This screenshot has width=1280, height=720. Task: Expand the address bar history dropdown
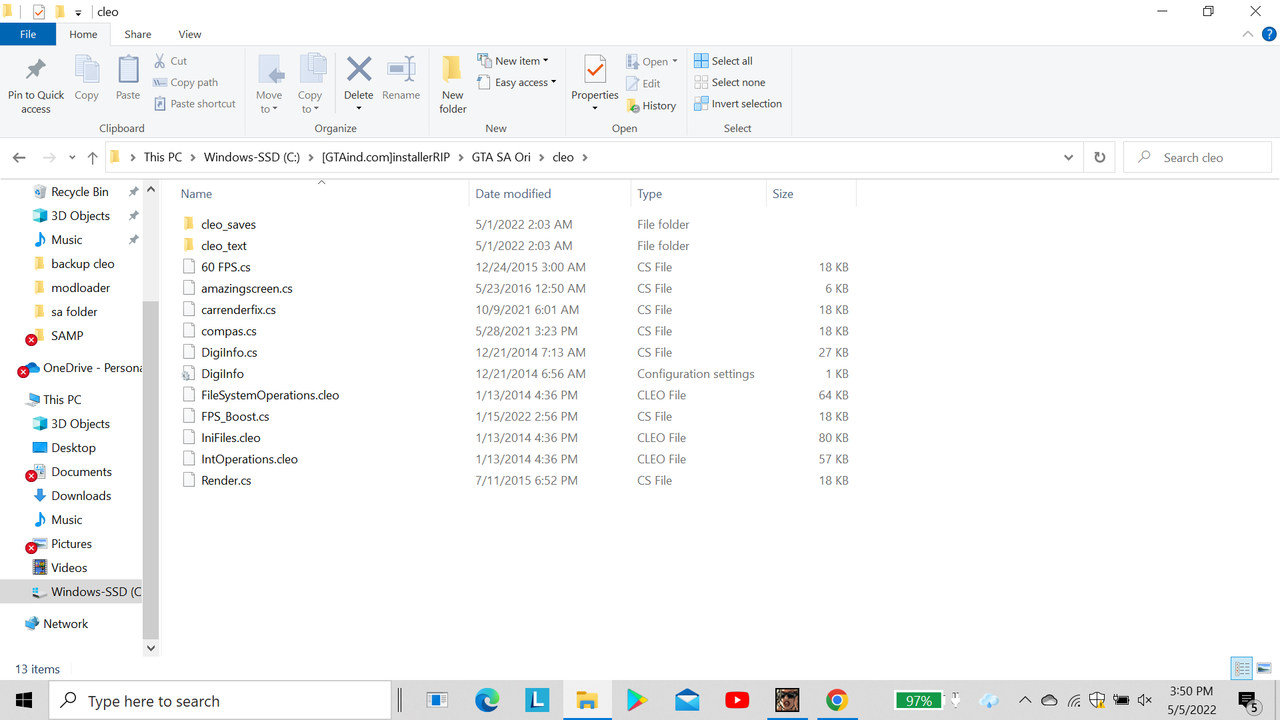1069,158
